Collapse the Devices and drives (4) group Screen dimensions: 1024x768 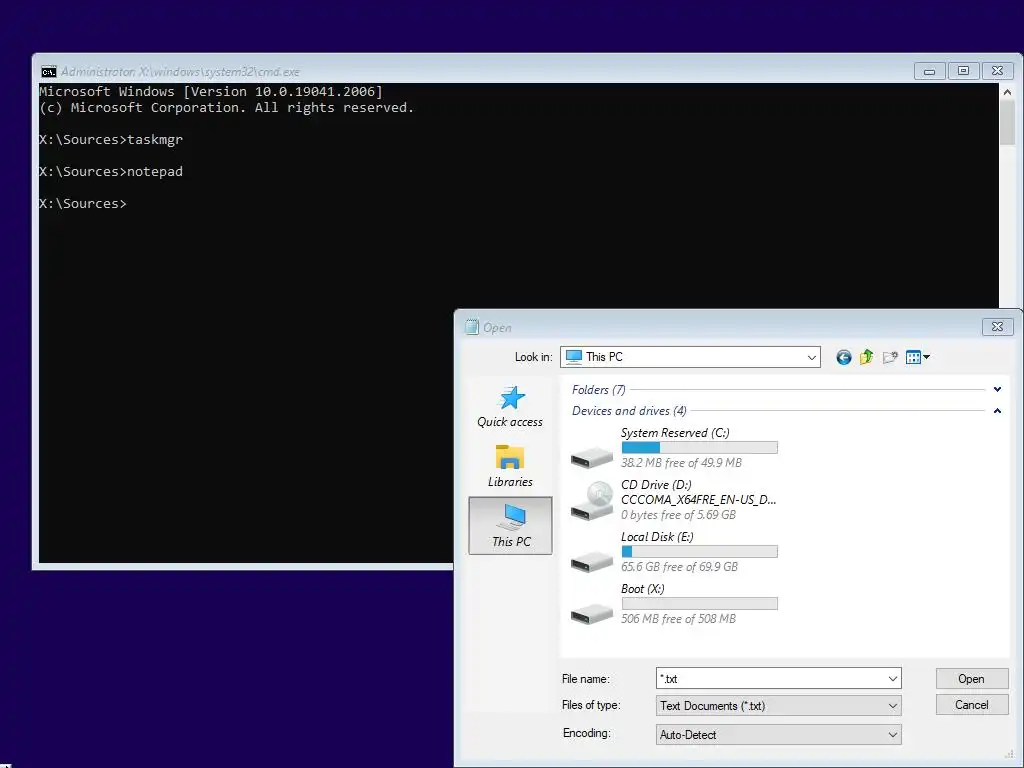pos(997,411)
